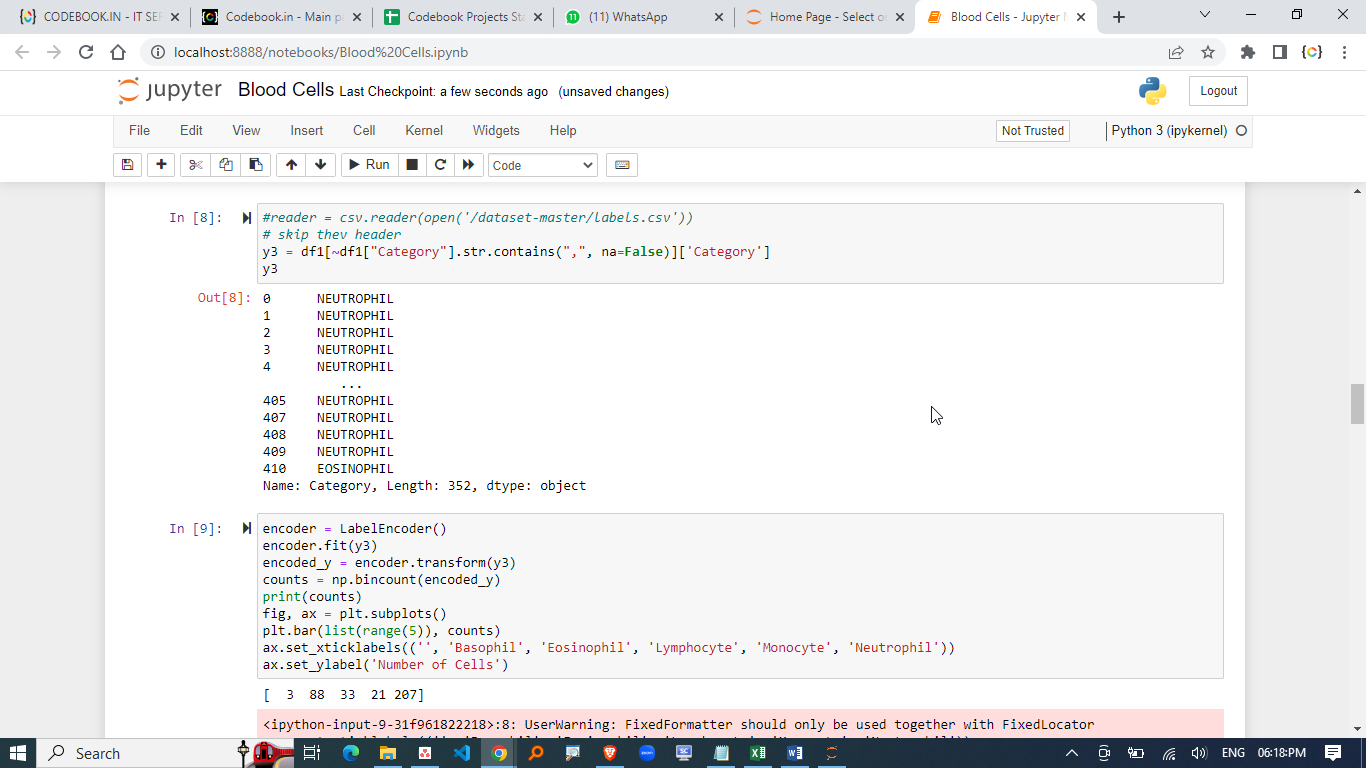Open the Kernel menu
This screenshot has width=1366, height=768.
tap(424, 130)
